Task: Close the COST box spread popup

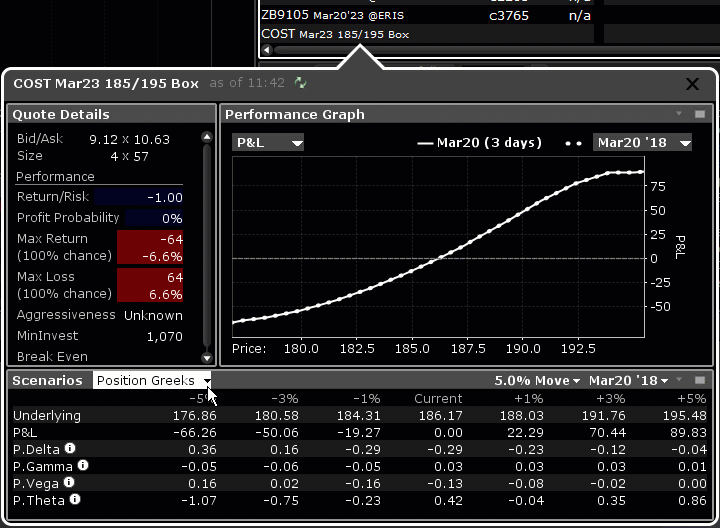Action: pos(692,85)
